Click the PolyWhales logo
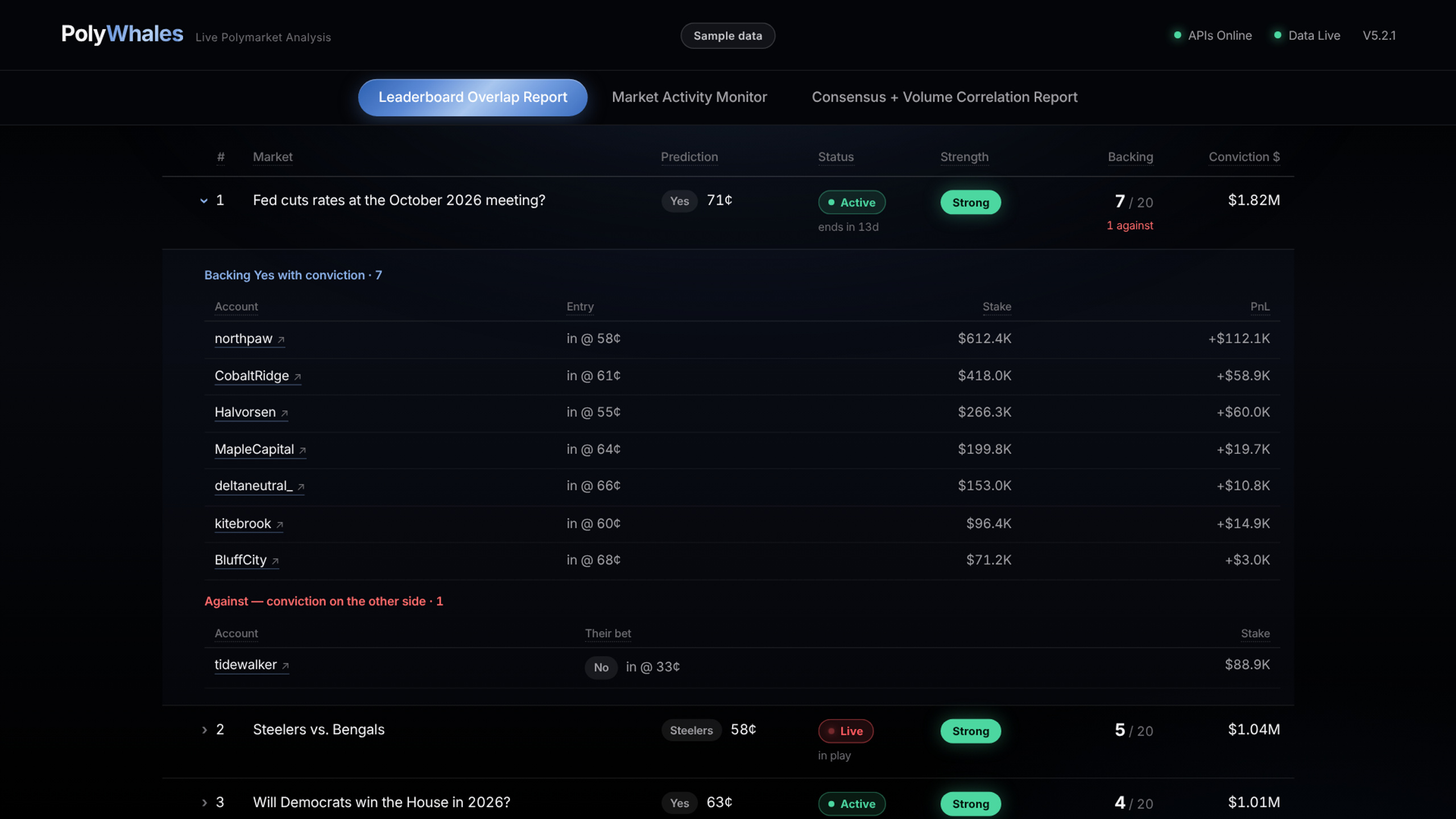 coord(122,34)
